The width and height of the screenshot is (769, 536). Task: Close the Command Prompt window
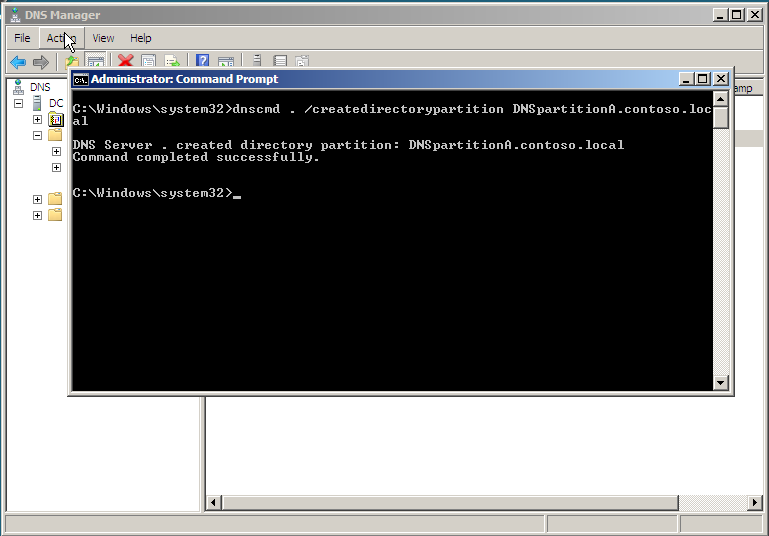tap(721, 79)
